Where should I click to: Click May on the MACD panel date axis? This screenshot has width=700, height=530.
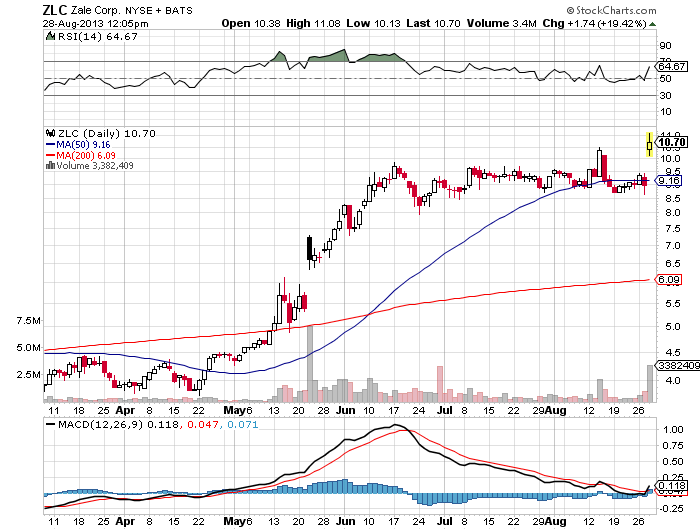pyautogui.click(x=234, y=522)
